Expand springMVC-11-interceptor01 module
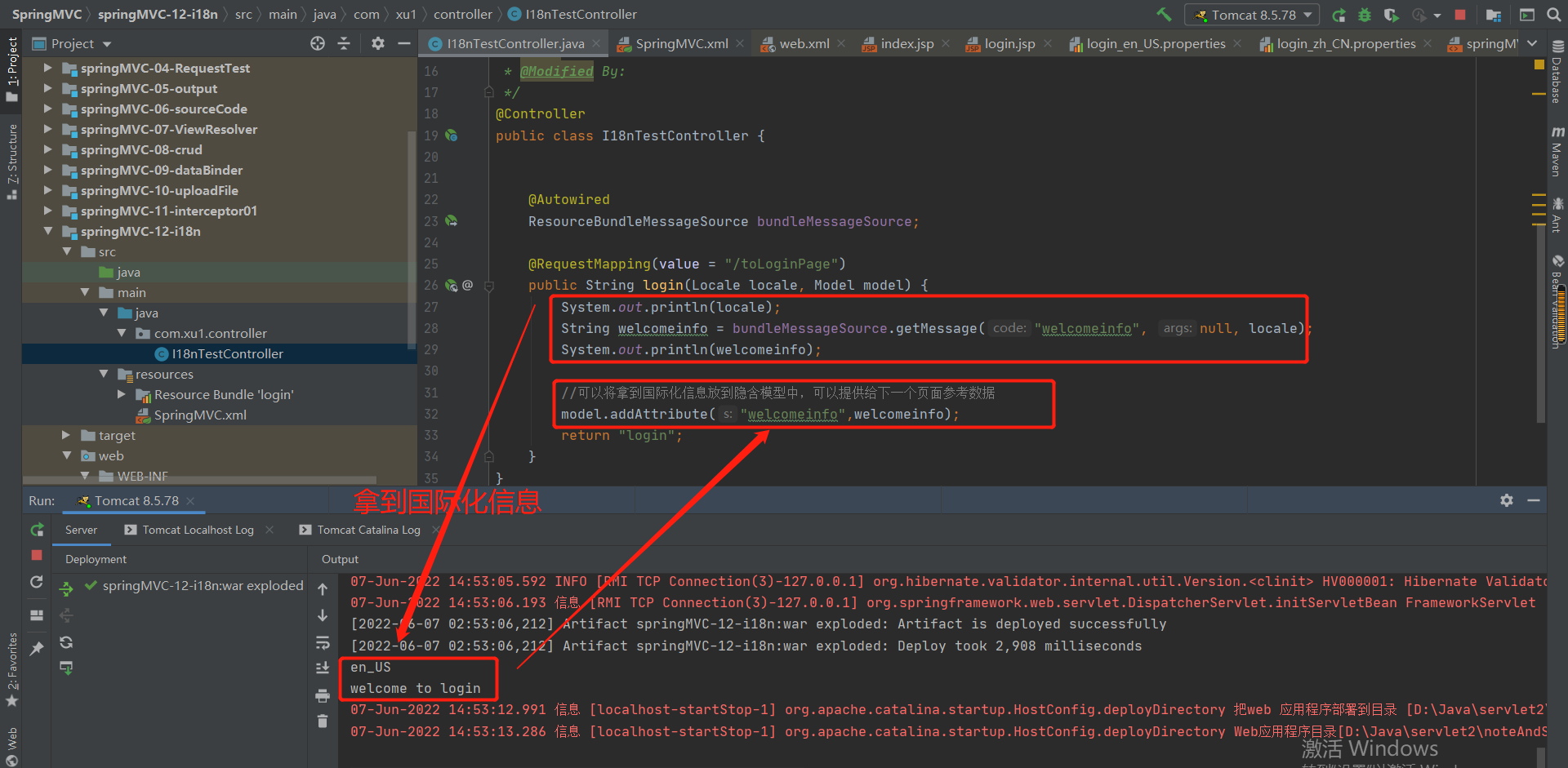The height and width of the screenshot is (768, 1568). pyautogui.click(x=47, y=211)
